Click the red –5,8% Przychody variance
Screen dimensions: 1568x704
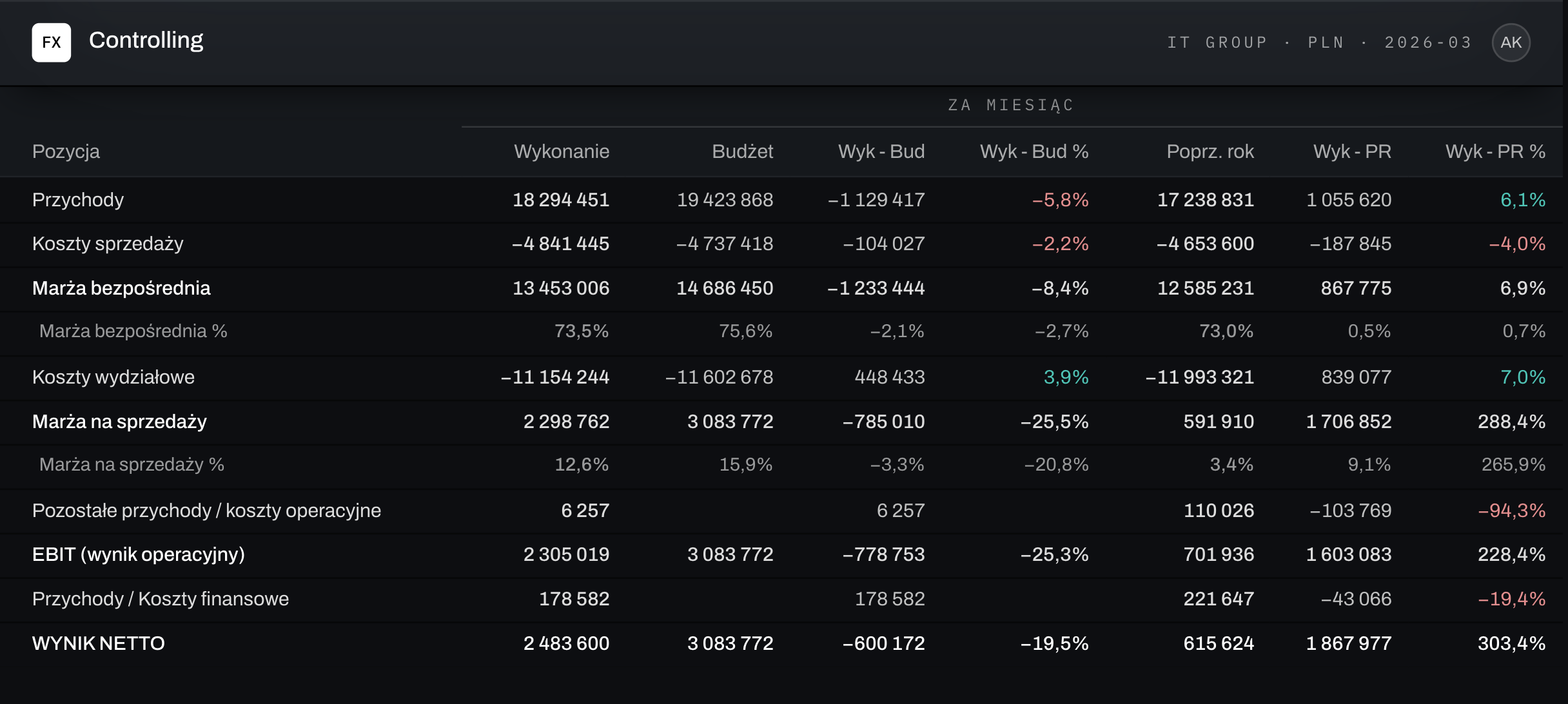tap(1060, 200)
